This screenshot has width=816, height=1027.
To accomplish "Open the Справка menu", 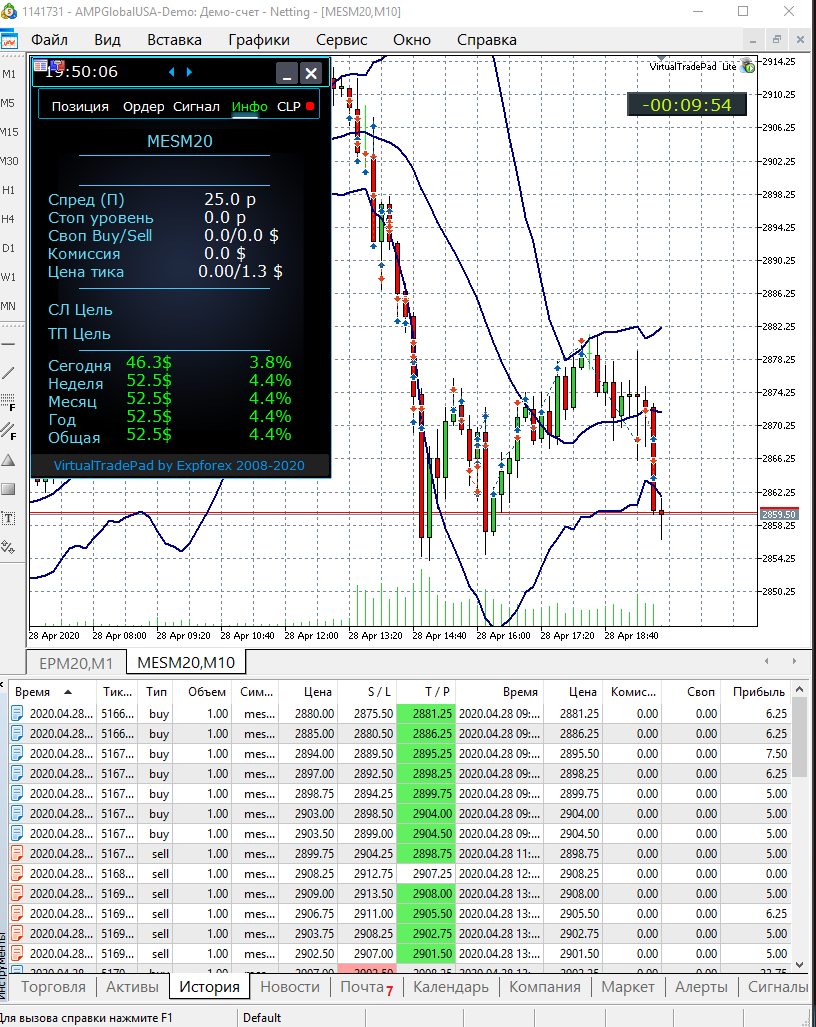I will [487, 40].
